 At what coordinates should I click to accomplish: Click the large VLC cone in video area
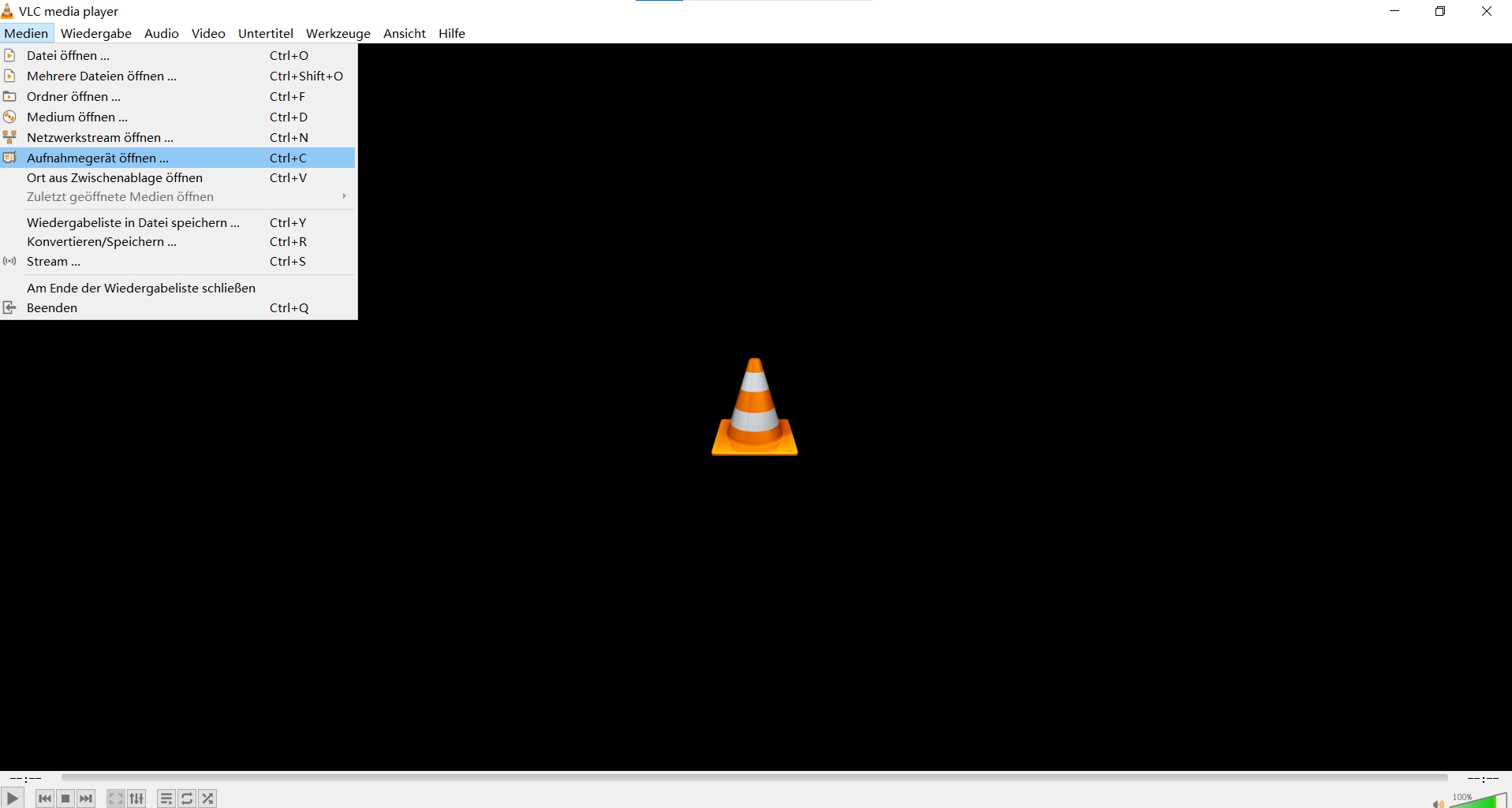[x=755, y=407]
